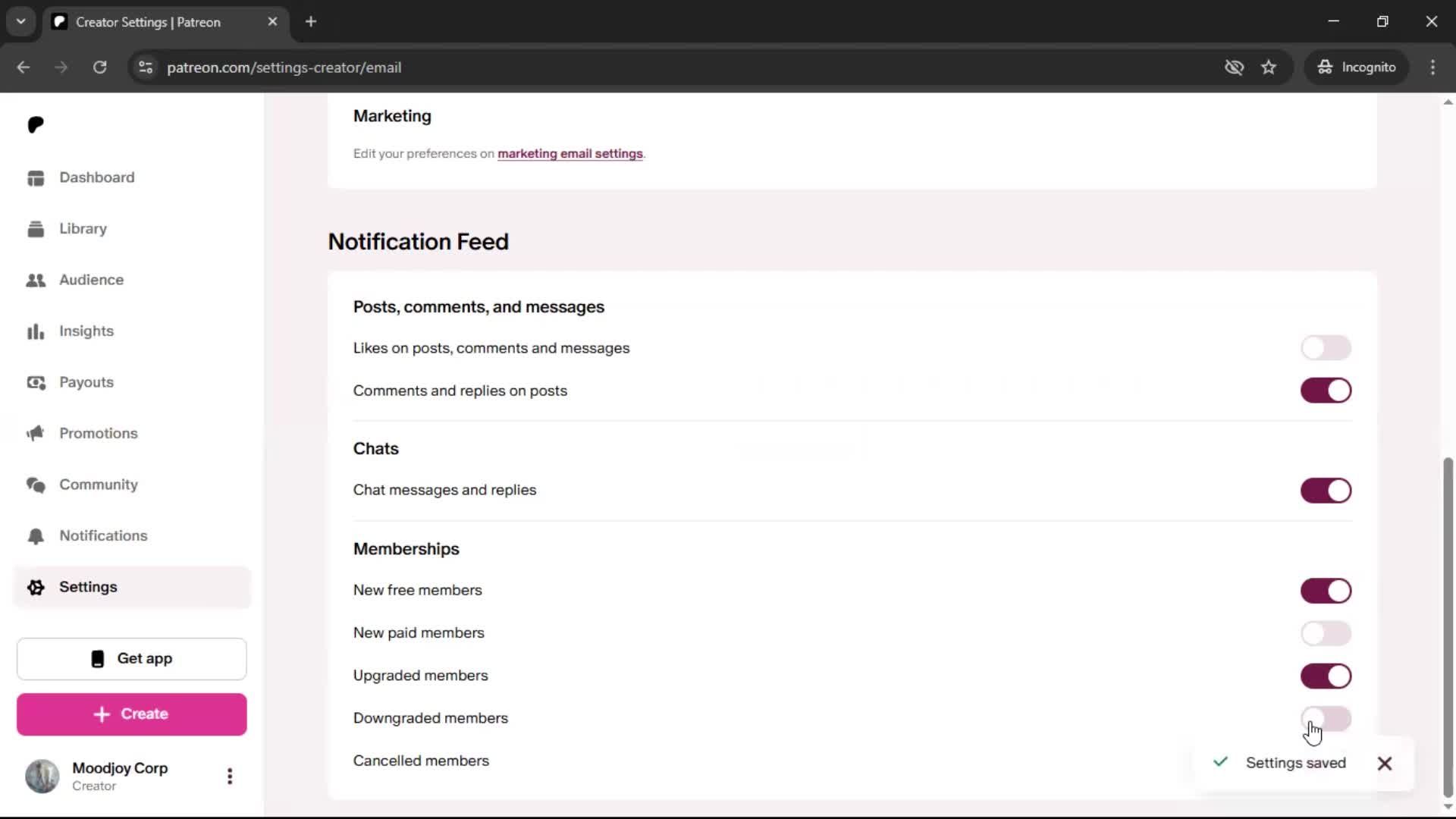Go forward in browser history
The height and width of the screenshot is (819, 1456).
pyautogui.click(x=61, y=67)
